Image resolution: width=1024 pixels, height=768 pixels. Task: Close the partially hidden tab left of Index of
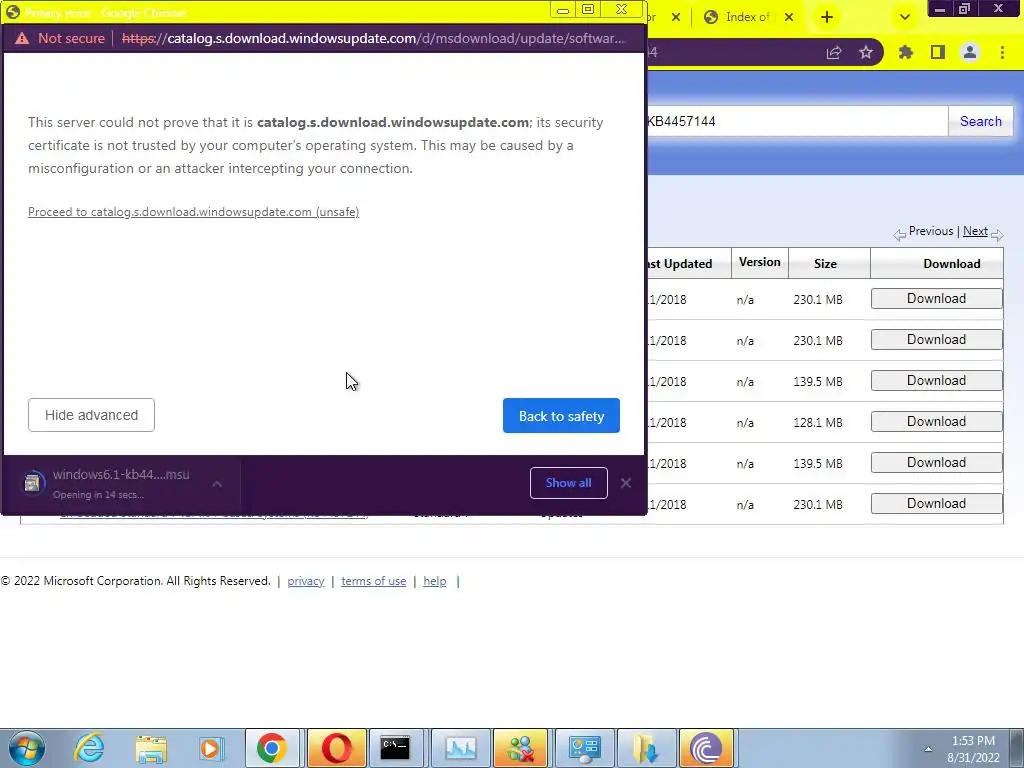pos(676,17)
